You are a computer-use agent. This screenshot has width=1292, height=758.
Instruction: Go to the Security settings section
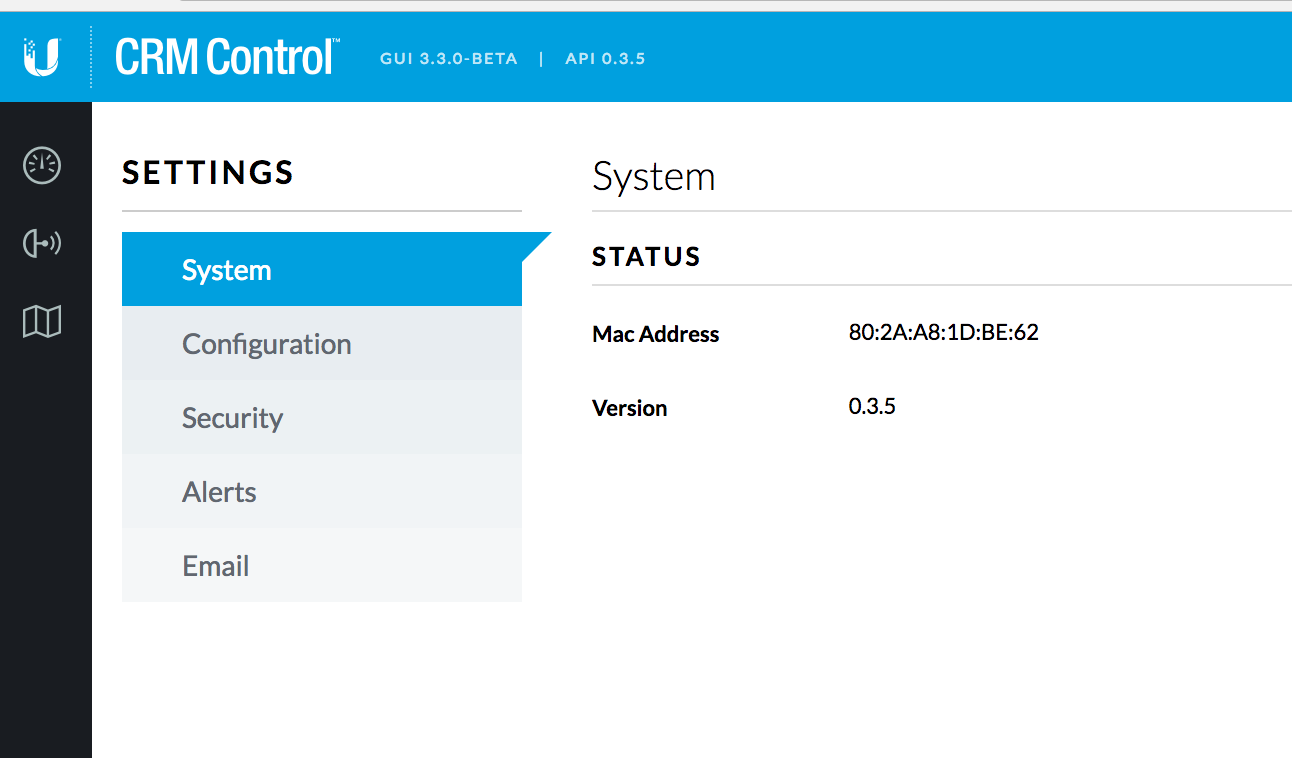coord(232,418)
